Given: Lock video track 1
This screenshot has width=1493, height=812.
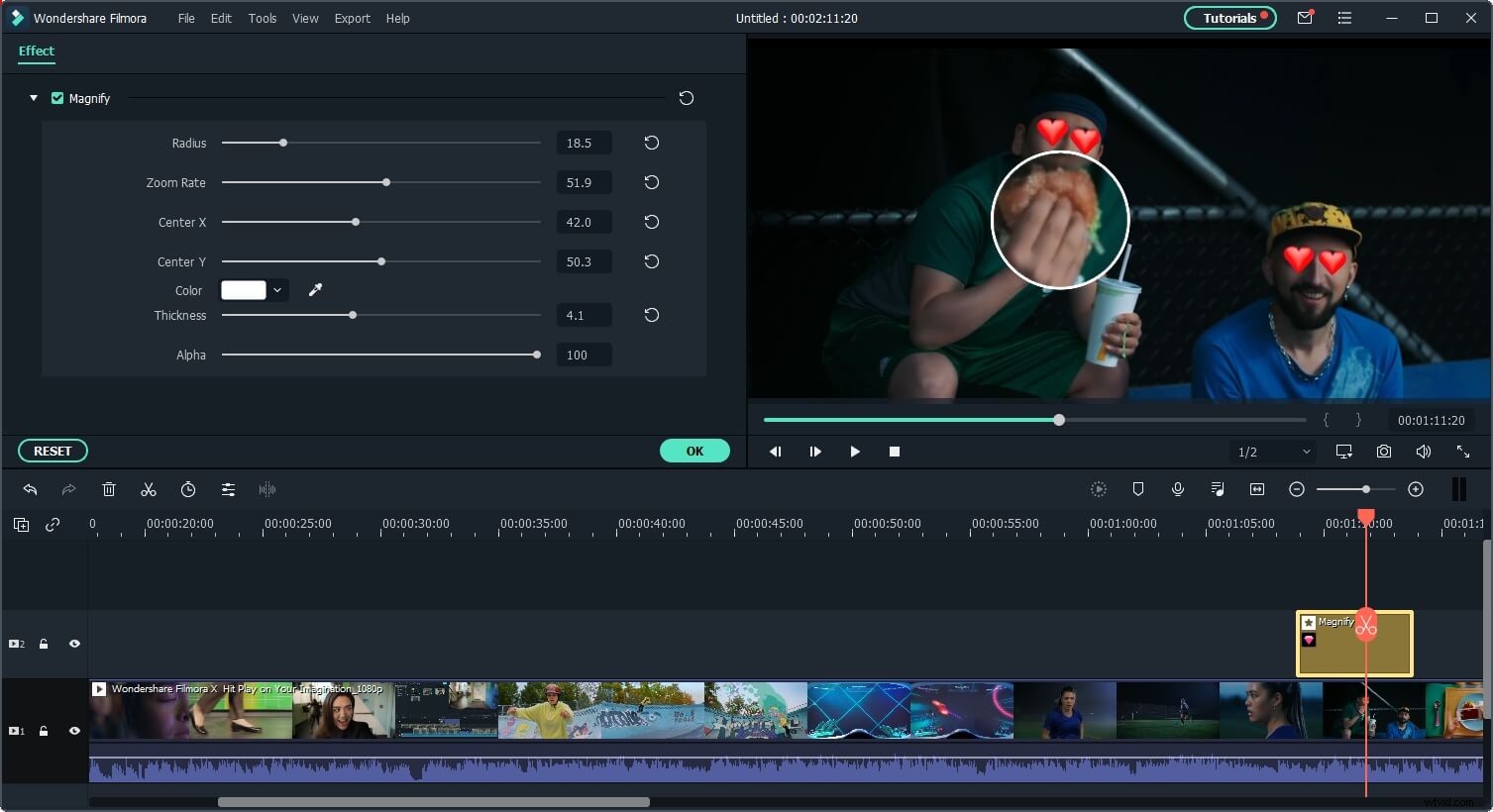Looking at the screenshot, I should click(x=44, y=731).
